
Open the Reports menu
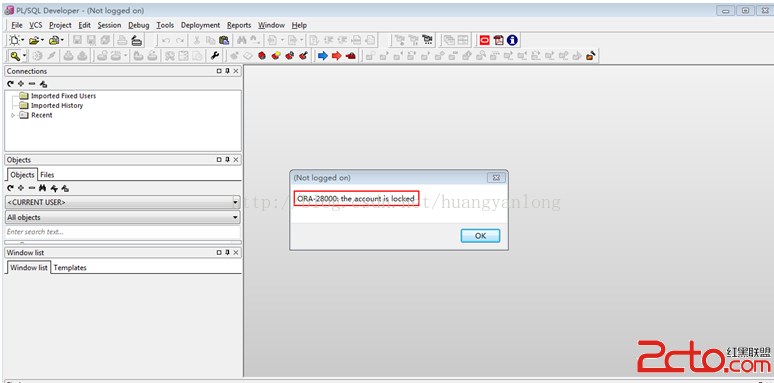(x=239, y=25)
